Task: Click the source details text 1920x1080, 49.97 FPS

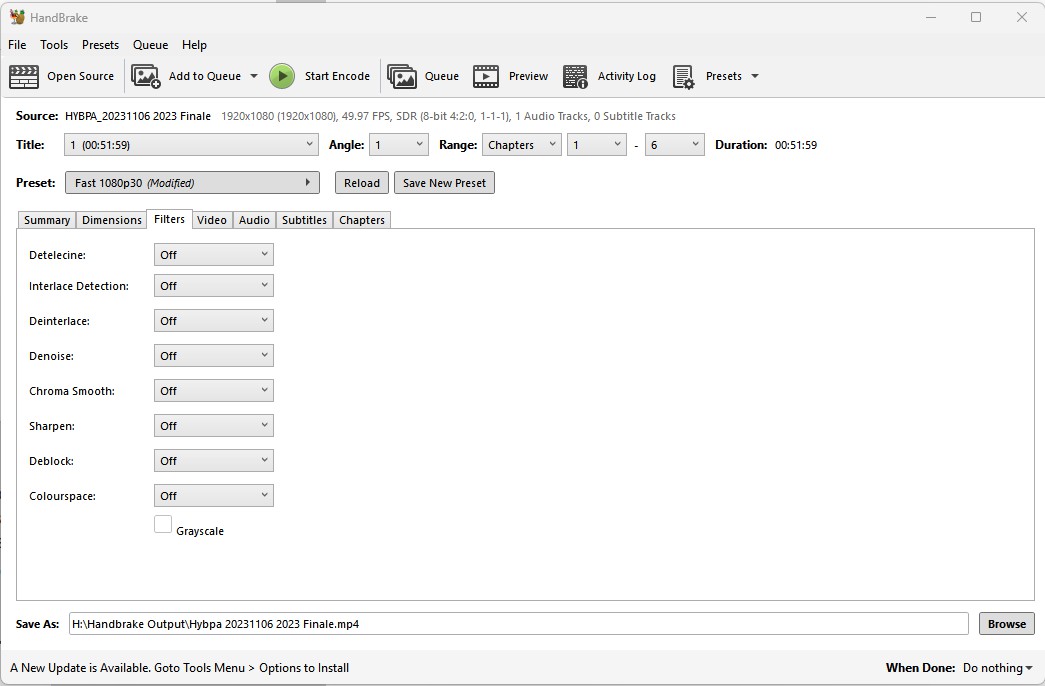Action: [x=448, y=116]
